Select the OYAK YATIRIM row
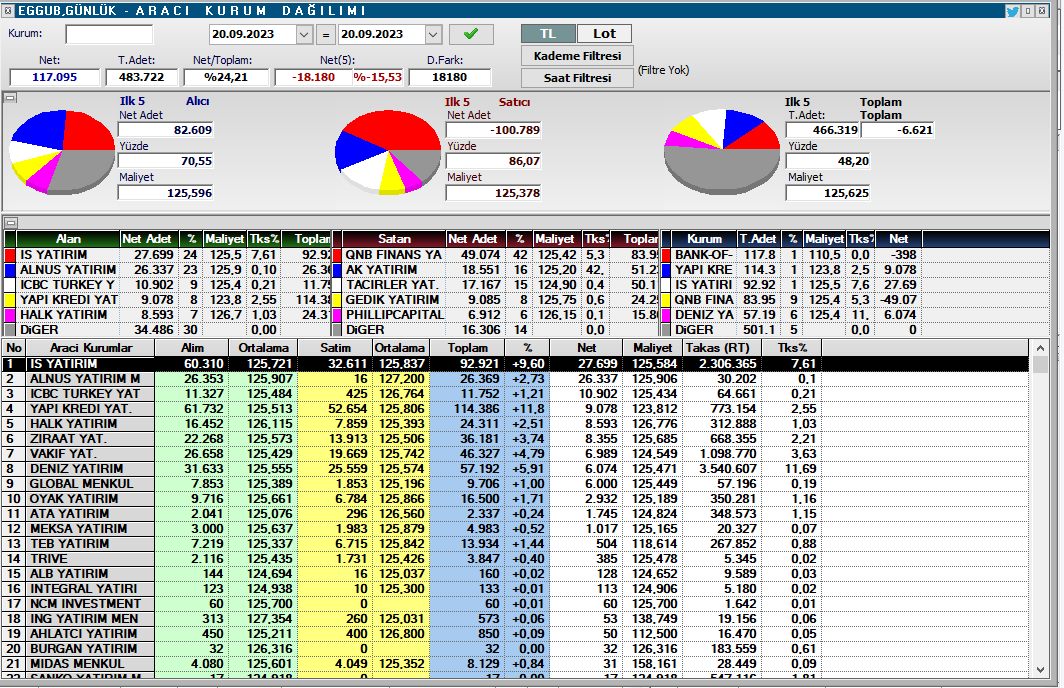The height and width of the screenshot is (688, 1064). (515, 499)
